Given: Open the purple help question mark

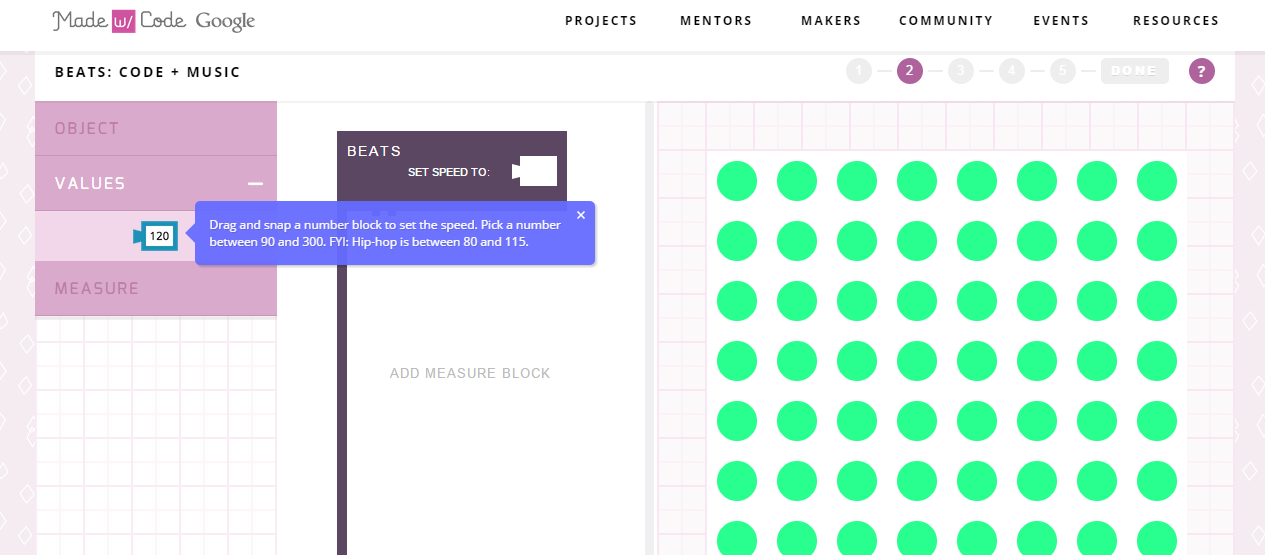Looking at the screenshot, I should tap(1201, 71).
